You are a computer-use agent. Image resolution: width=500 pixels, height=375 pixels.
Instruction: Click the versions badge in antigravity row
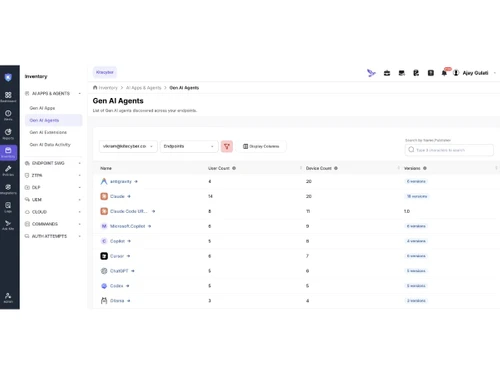[x=416, y=181]
